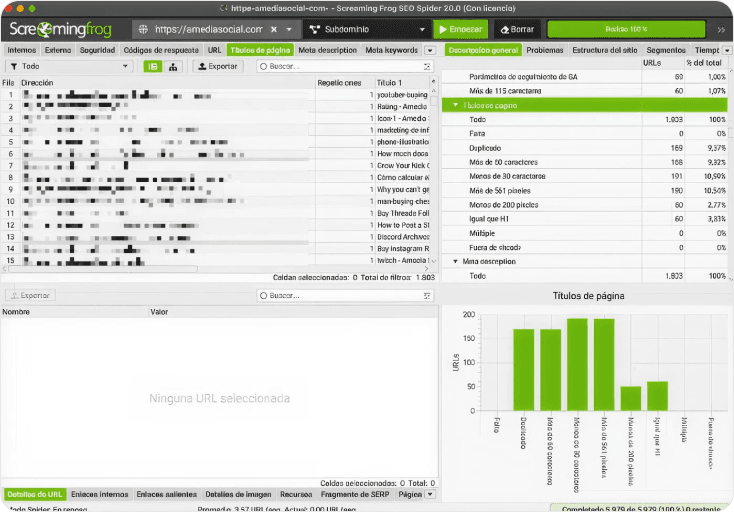Export the upper table with Exportar
The image size is (734, 512).
pyautogui.click(x=218, y=66)
